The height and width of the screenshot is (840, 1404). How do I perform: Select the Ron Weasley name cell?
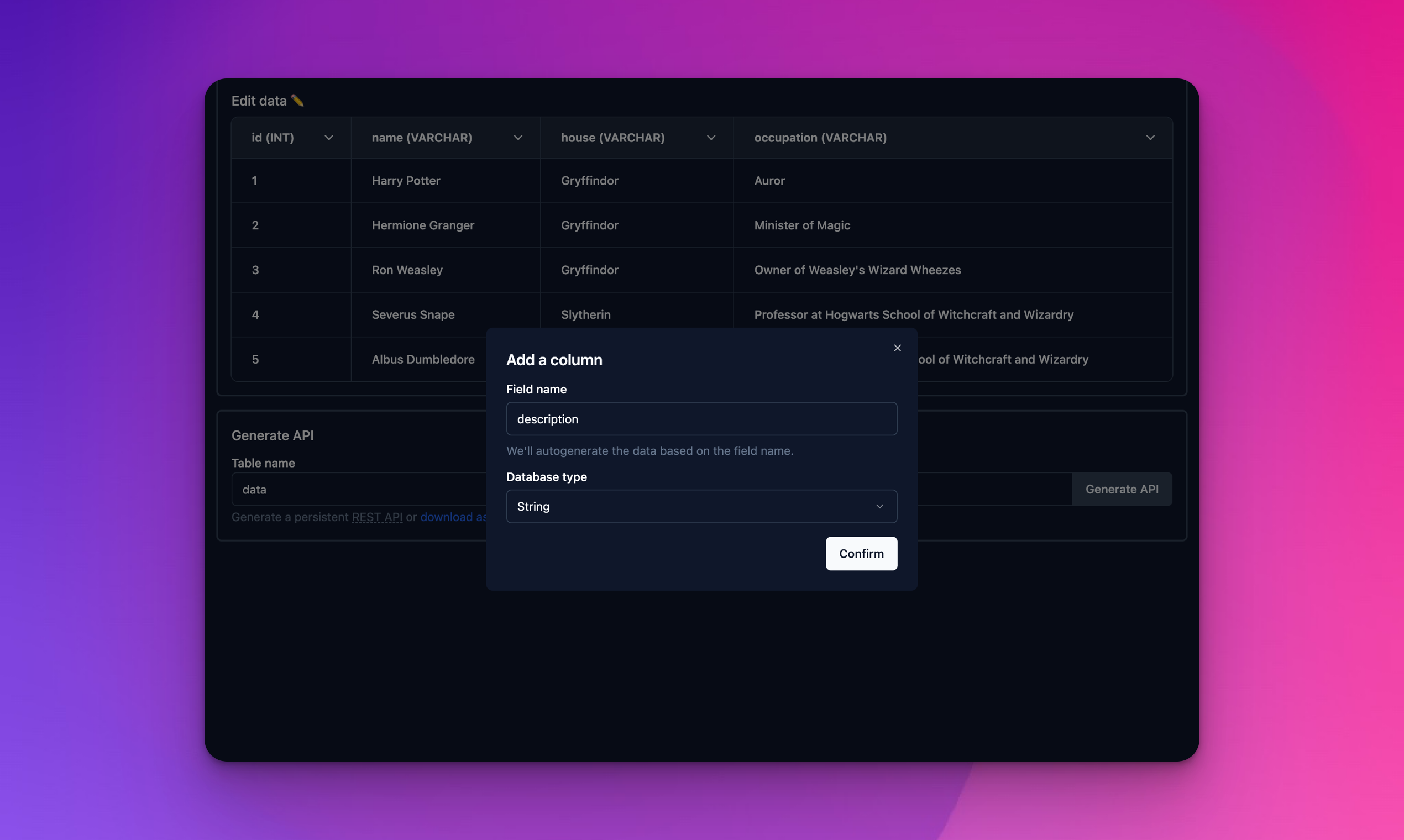[446, 270]
